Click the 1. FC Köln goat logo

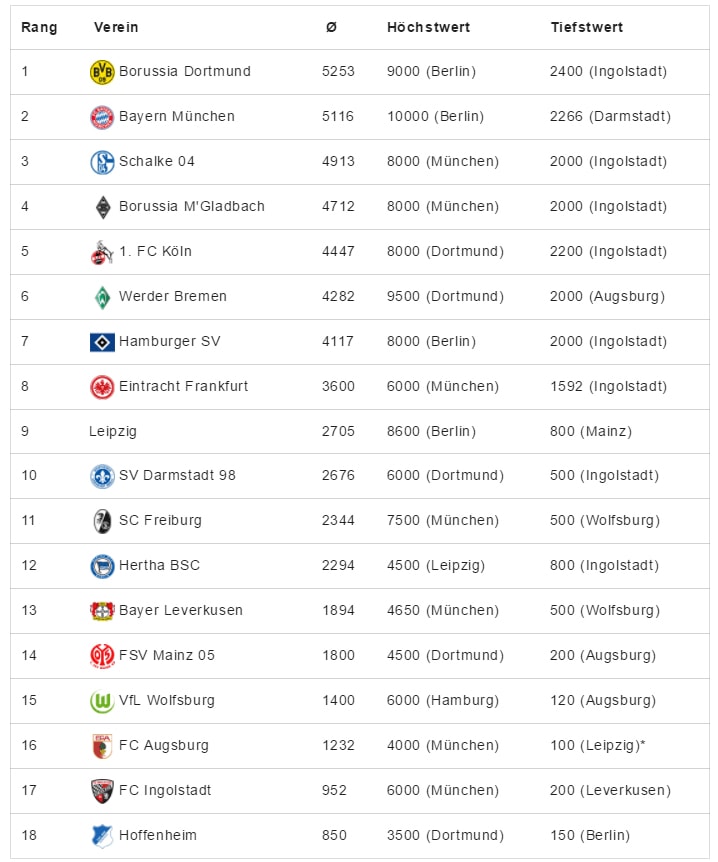[102, 252]
